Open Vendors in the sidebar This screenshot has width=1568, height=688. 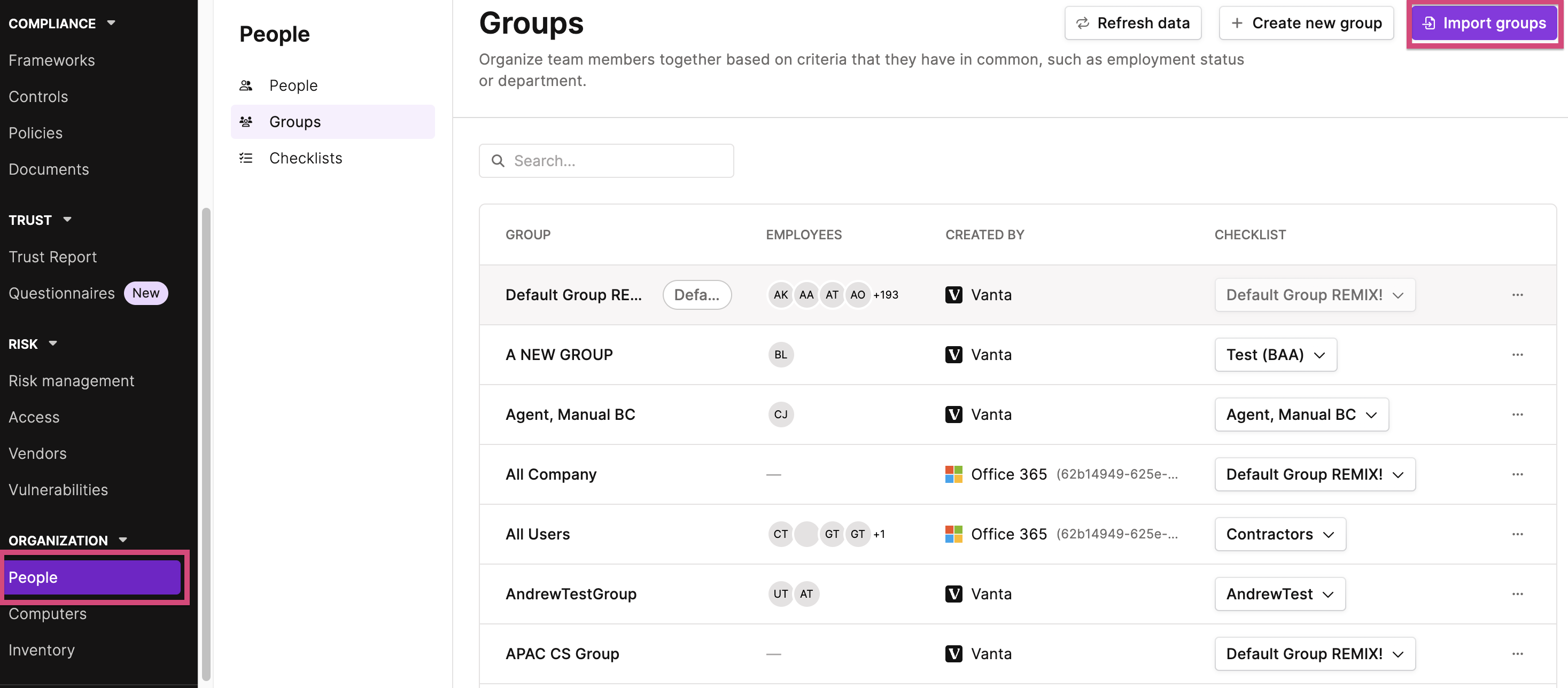pyautogui.click(x=38, y=453)
